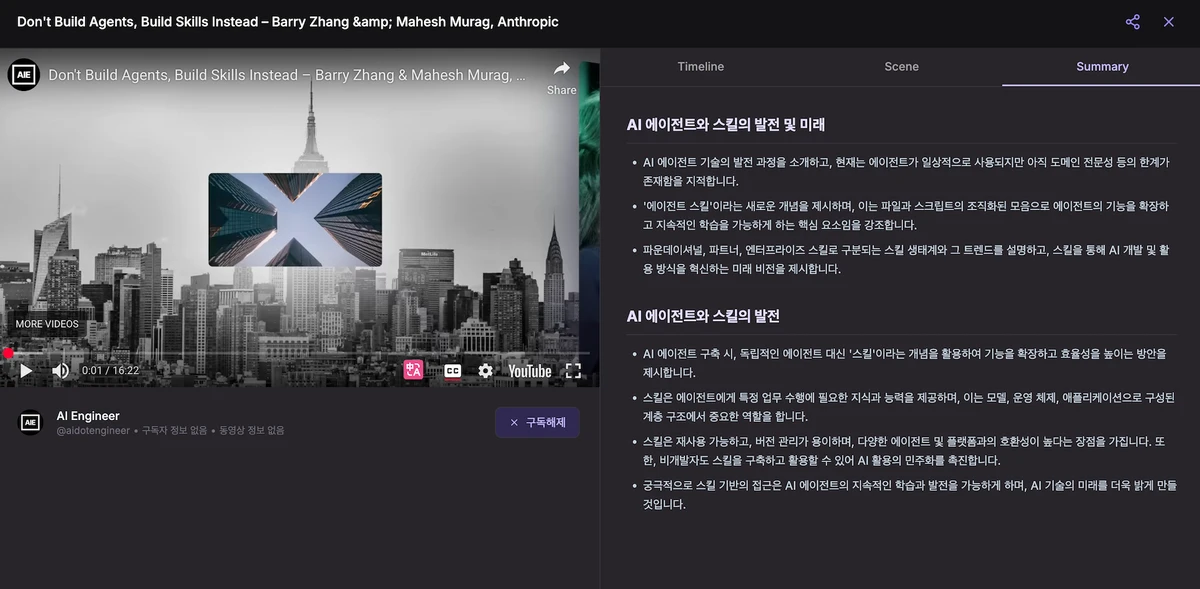
Task: Click the '구독자 정보 없음' text
Action: pyautogui.click(x=174, y=431)
